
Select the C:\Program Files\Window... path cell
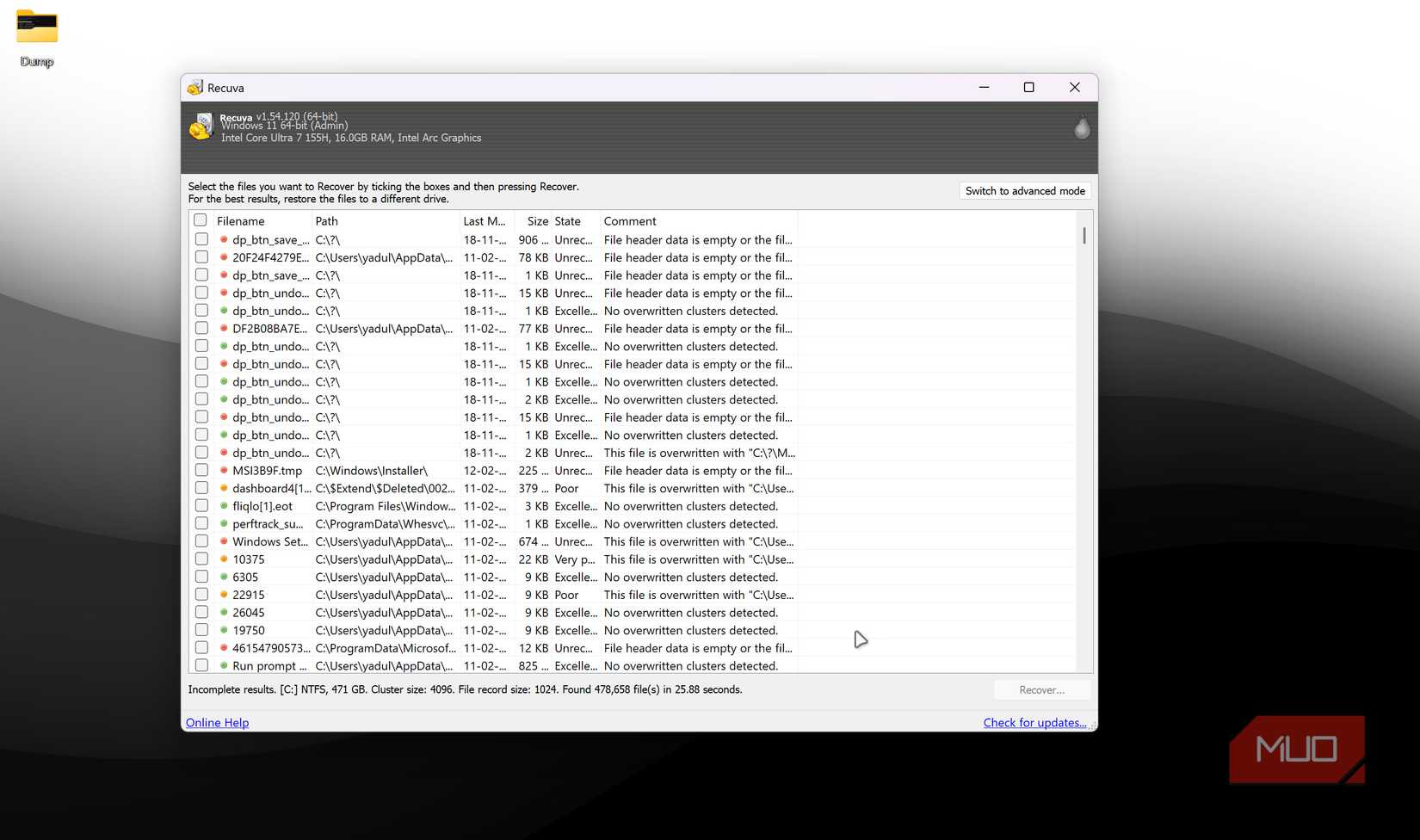pyautogui.click(x=385, y=506)
